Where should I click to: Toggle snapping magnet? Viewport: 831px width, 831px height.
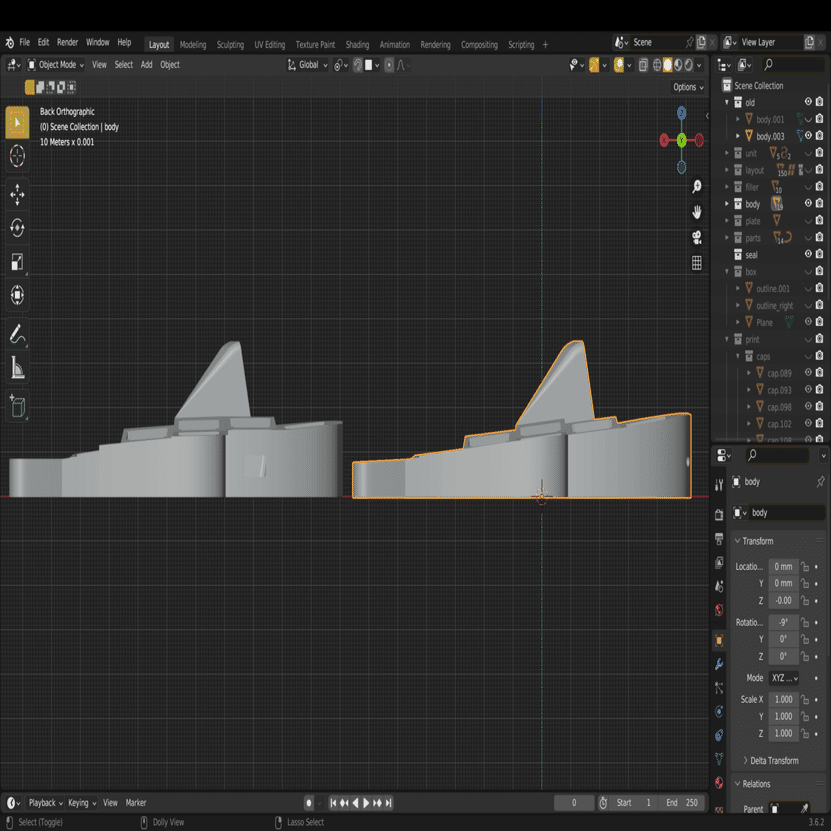click(358, 65)
